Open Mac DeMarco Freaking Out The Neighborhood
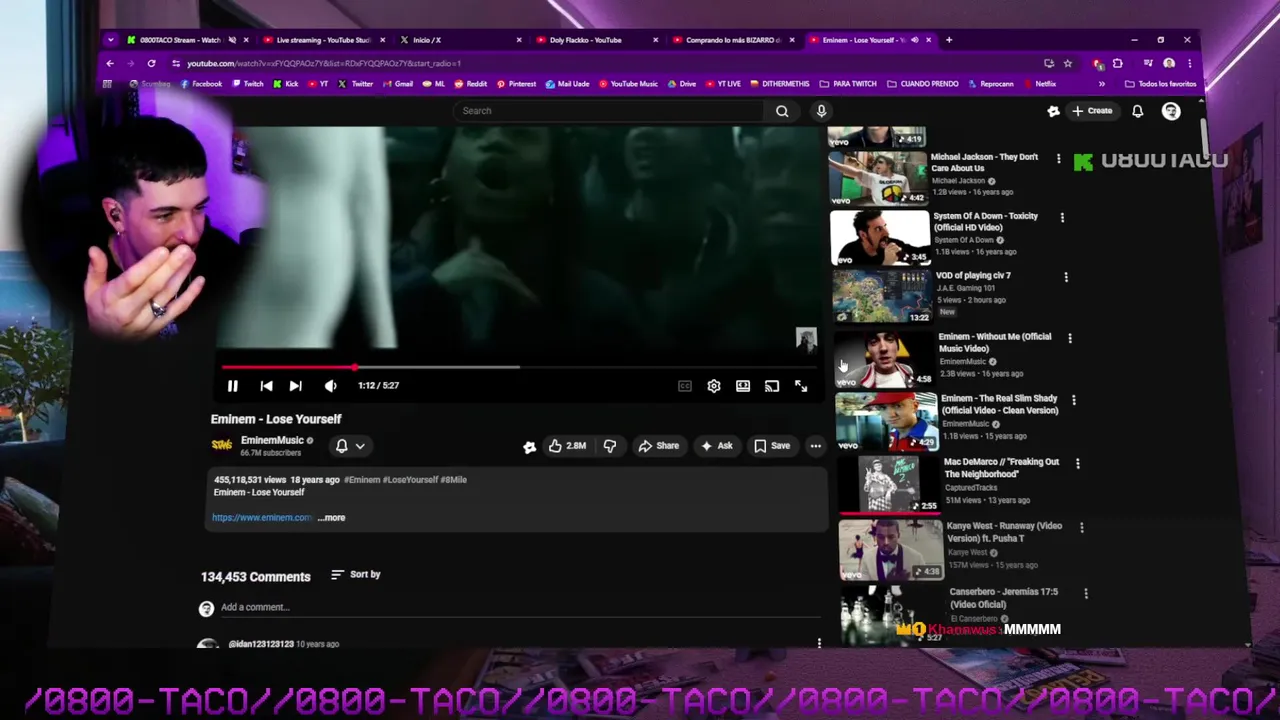 [x=1001, y=468]
